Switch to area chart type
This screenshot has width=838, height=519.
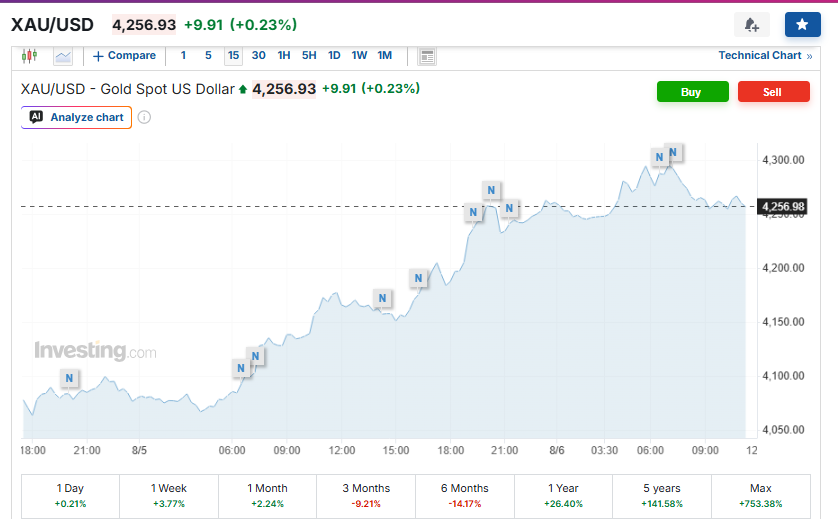click(x=63, y=56)
